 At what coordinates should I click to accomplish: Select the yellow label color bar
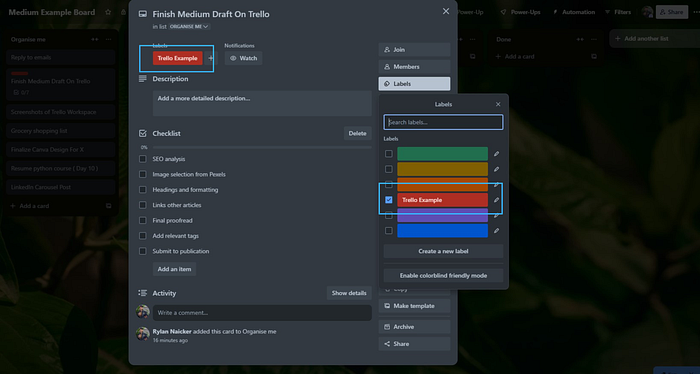pyautogui.click(x=442, y=169)
